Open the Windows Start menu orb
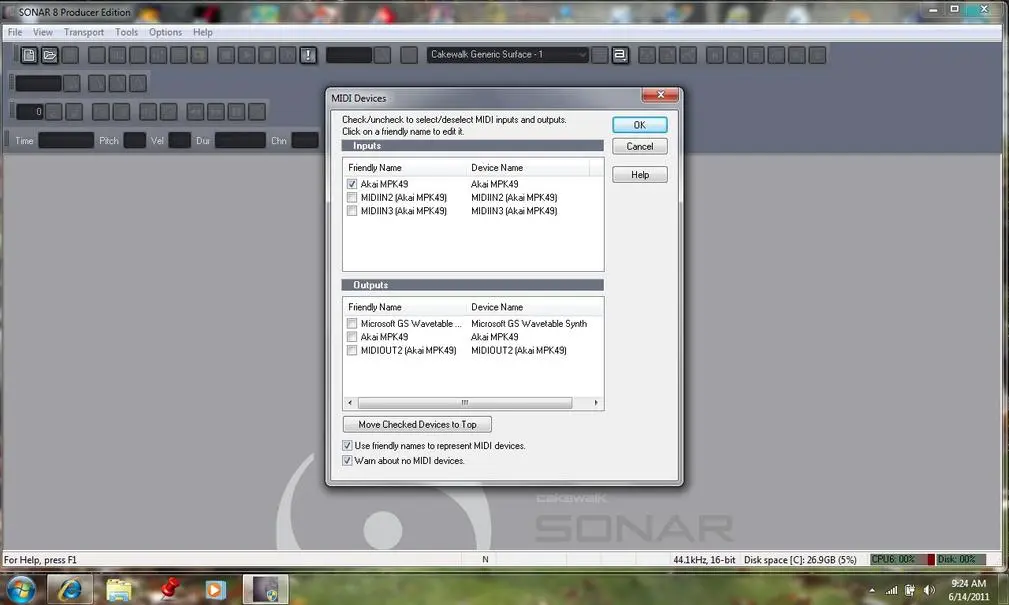This screenshot has height=605, width=1009. [21, 589]
